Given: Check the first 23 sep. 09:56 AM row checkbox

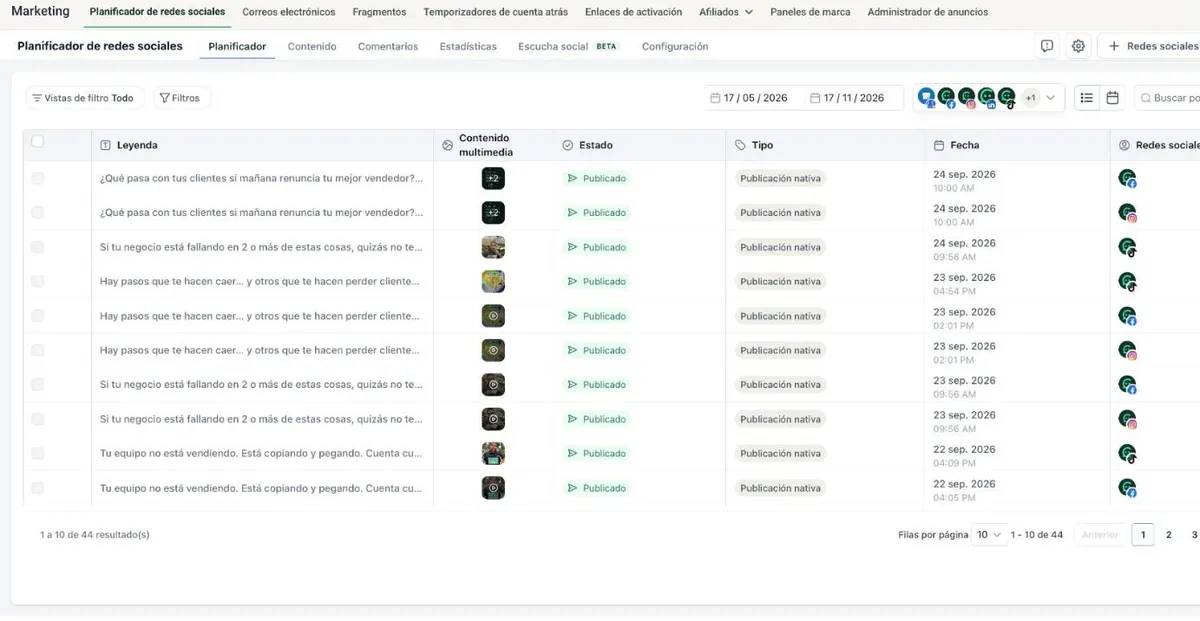Looking at the screenshot, I should pos(38,385).
